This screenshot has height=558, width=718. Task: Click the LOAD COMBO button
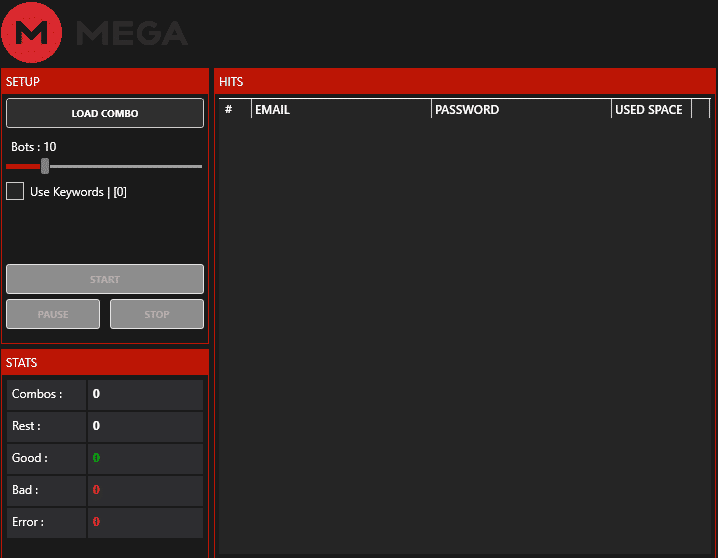tap(105, 113)
